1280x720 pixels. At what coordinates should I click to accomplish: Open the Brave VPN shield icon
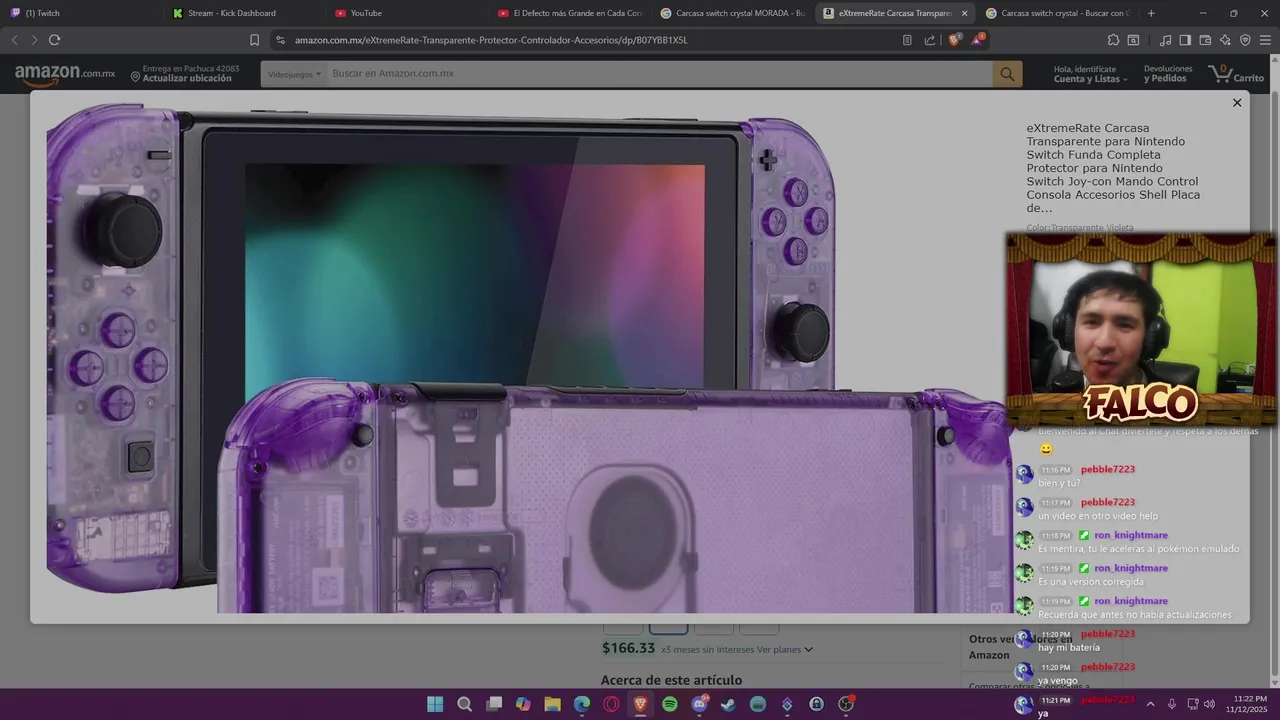(1245, 40)
